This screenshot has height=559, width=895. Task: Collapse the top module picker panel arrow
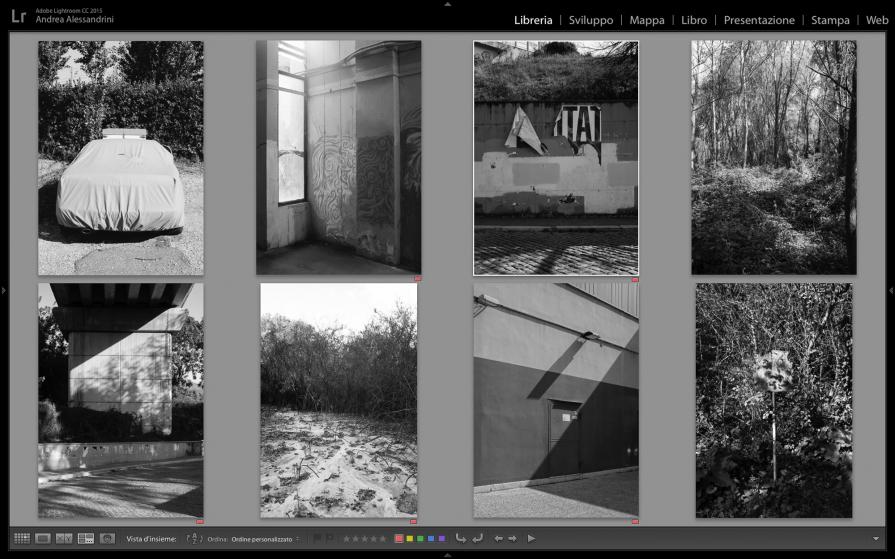(x=447, y=4)
